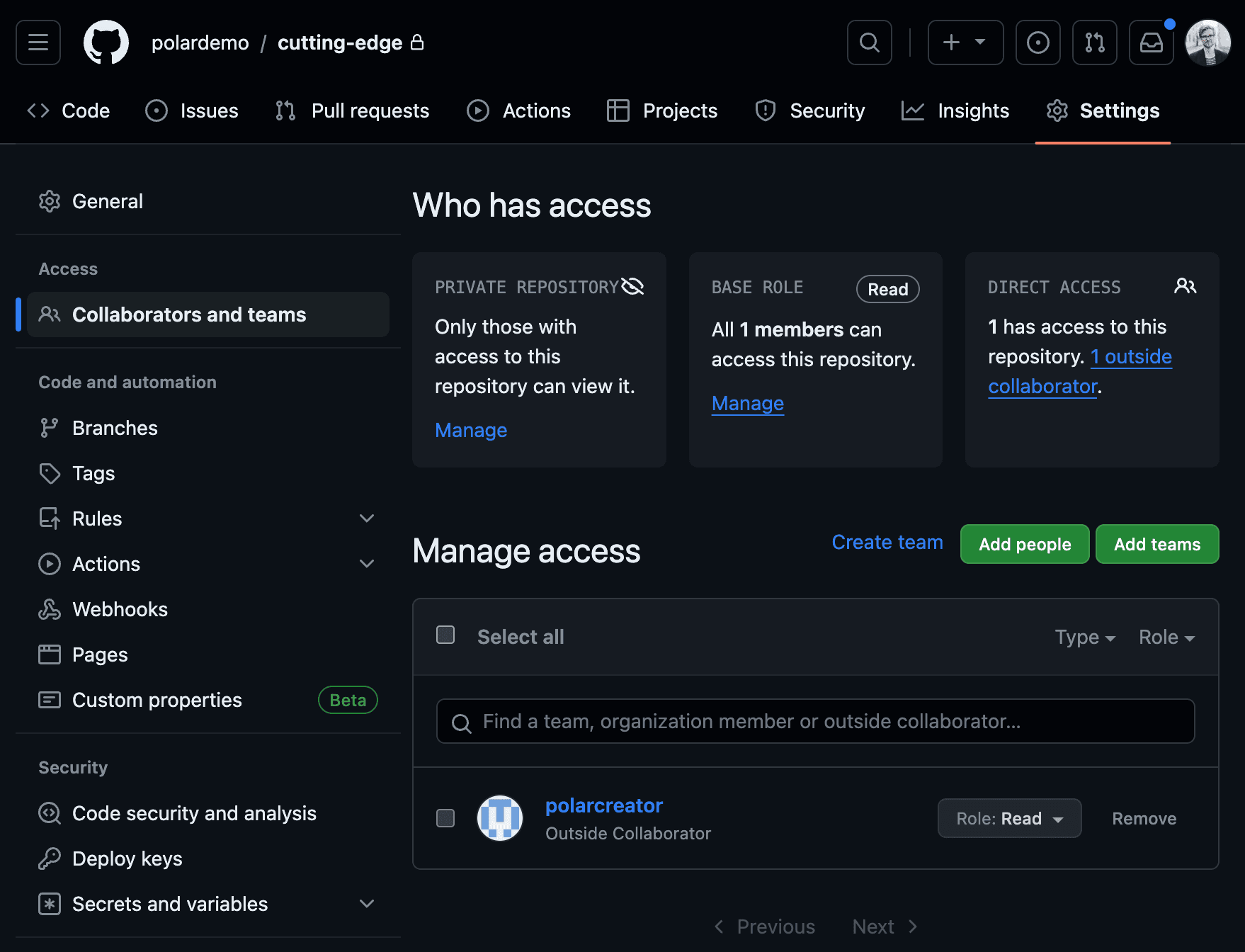Open the Role: Read dropdown for polarcreator
Viewport: 1245px width, 952px height.
(1009, 818)
